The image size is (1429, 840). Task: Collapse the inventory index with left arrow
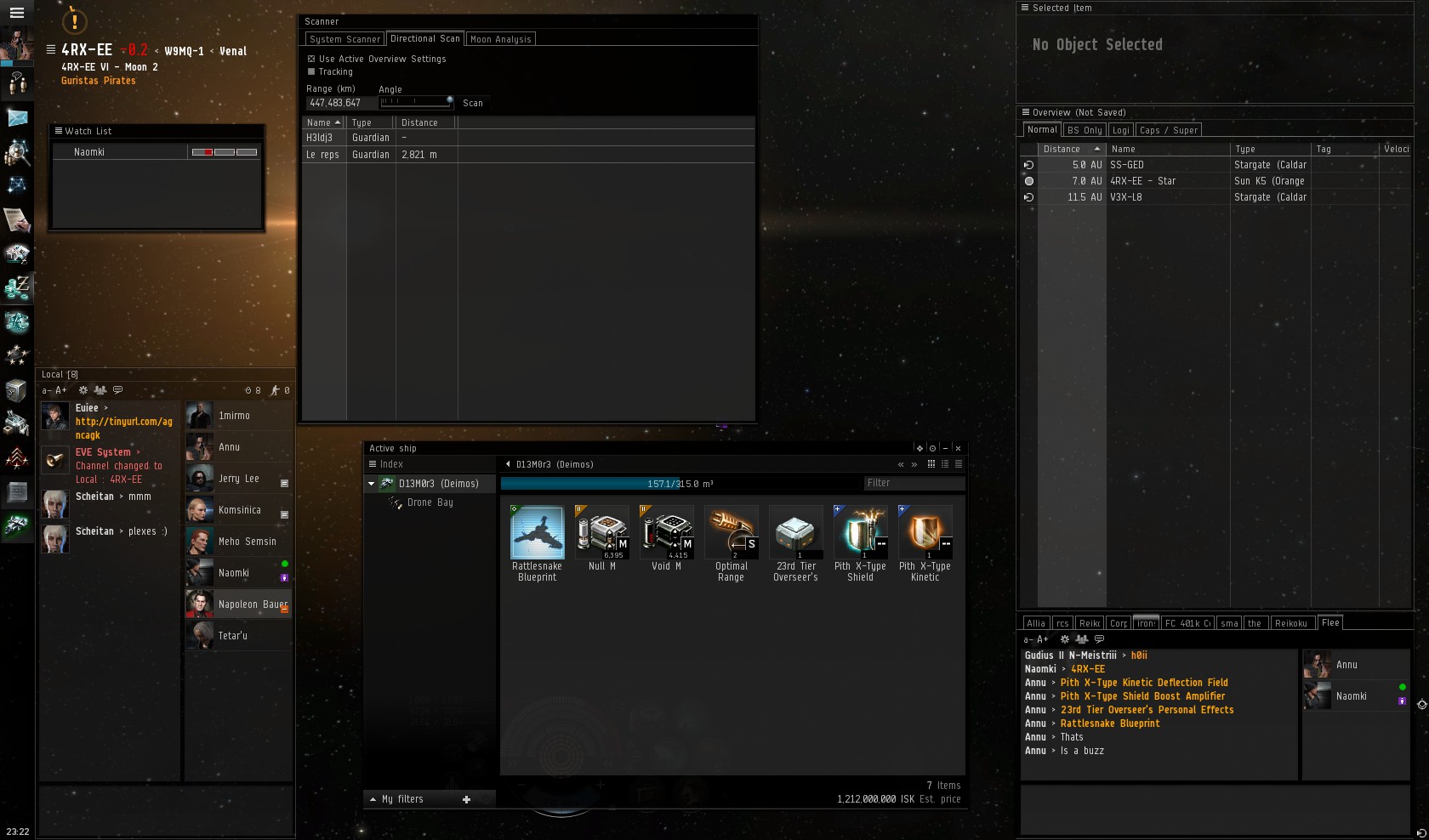pos(508,464)
